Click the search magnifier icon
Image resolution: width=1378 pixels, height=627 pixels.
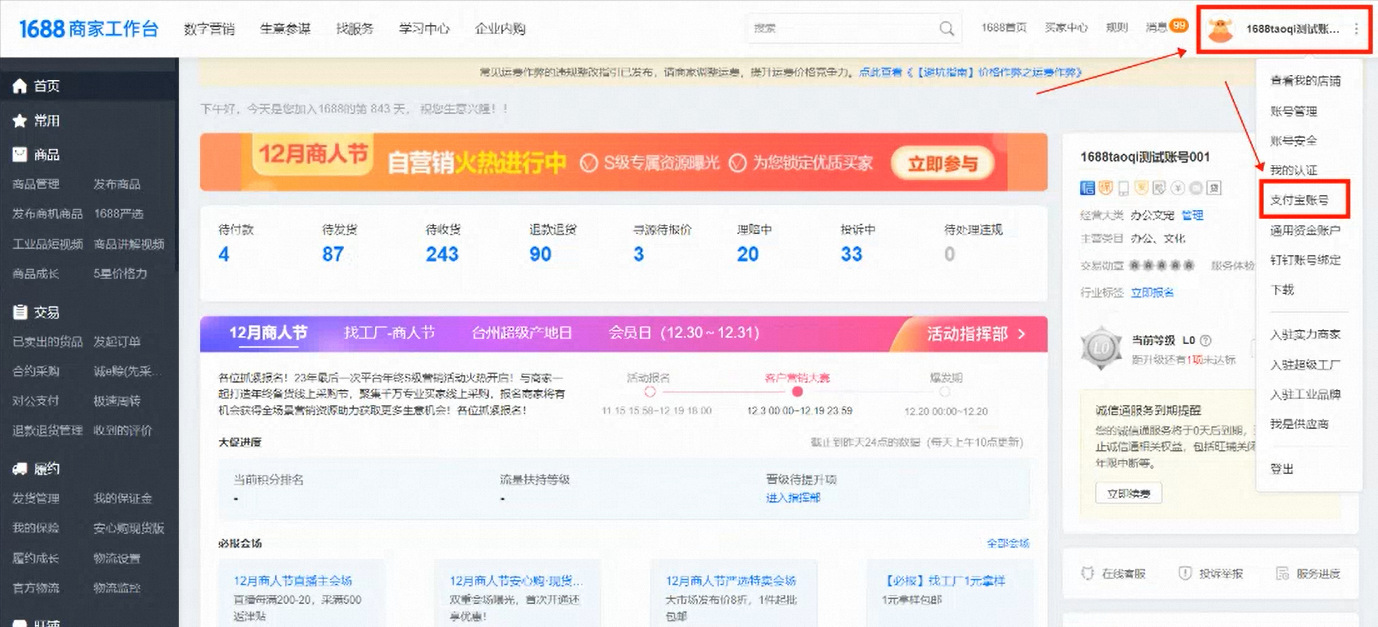point(946,29)
